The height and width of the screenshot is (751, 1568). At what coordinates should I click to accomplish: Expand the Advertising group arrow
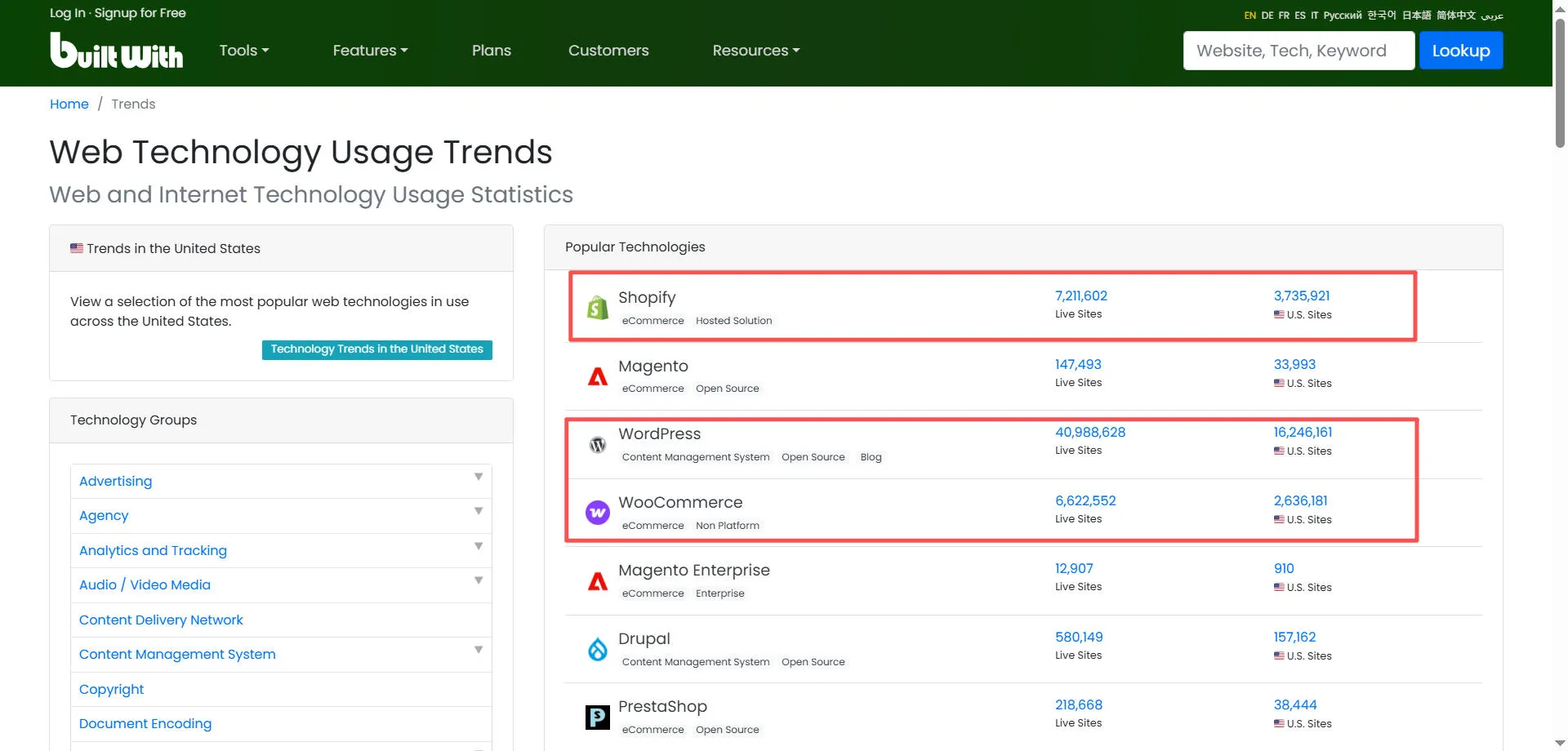[479, 477]
